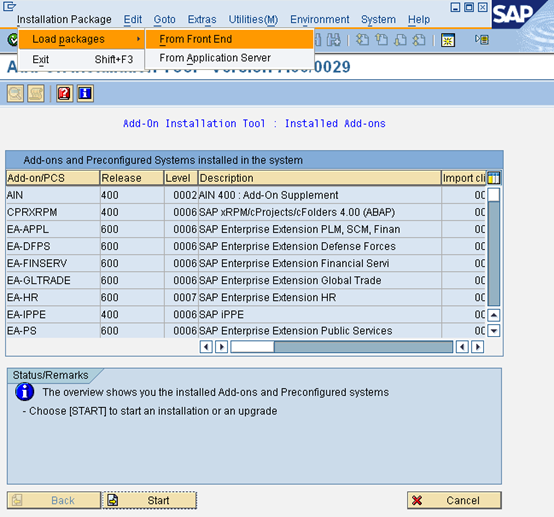Click the Level column header
This screenshot has height=517, width=554.
[x=181, y=178]
